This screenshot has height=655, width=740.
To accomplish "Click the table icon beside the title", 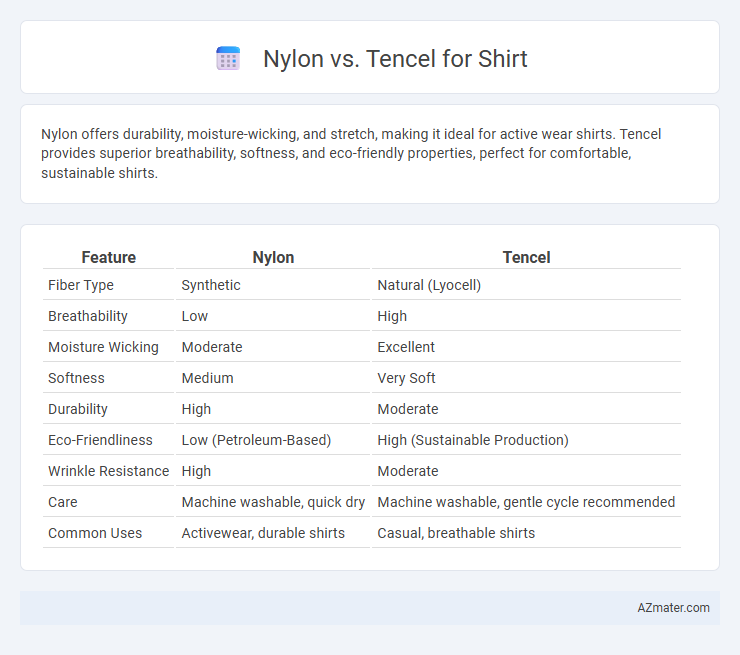I will pos(228,59).
